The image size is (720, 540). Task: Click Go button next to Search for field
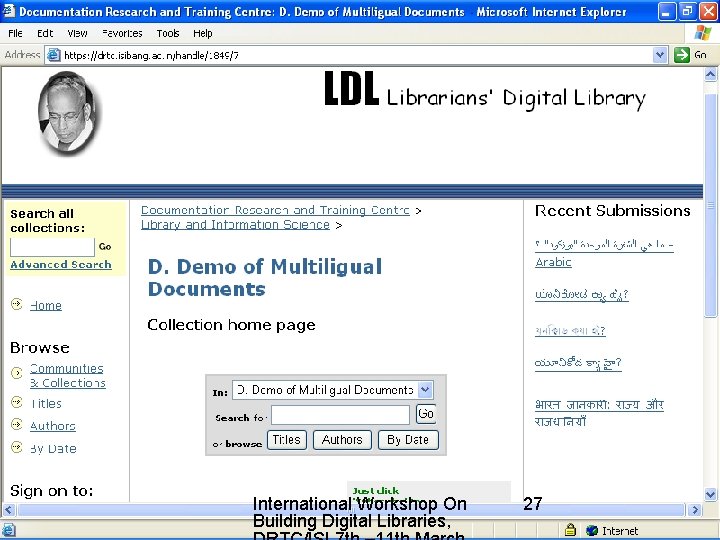point(426,414)
